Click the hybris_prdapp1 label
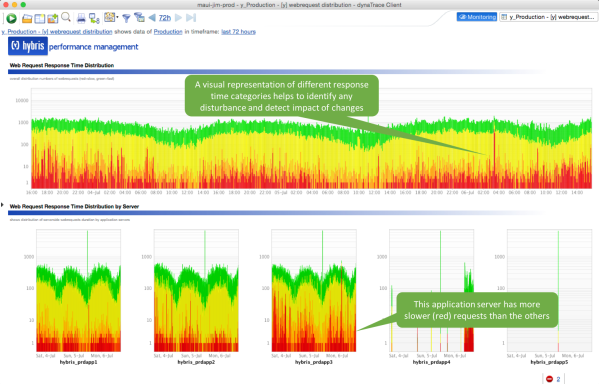The height and width of the screenshot is (384, 599). tap(78, 362)
